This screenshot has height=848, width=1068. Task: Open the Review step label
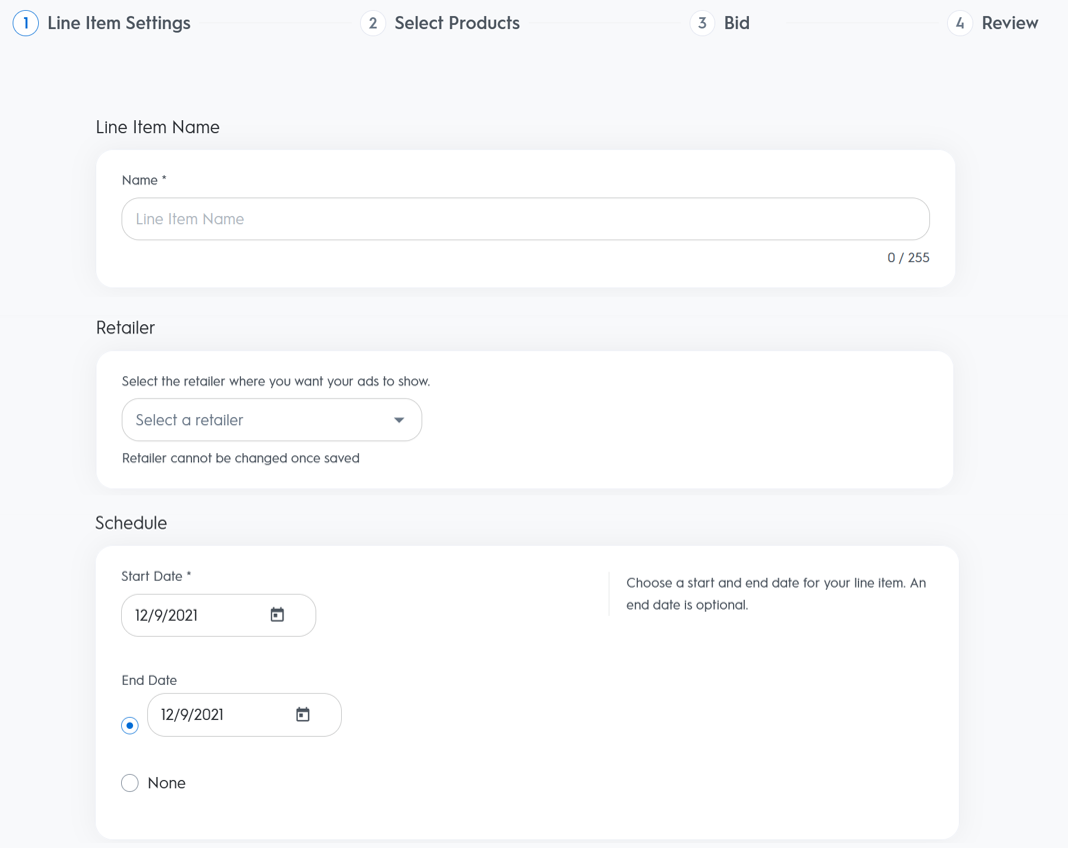pyautogui.click(x=1010, y=23)
